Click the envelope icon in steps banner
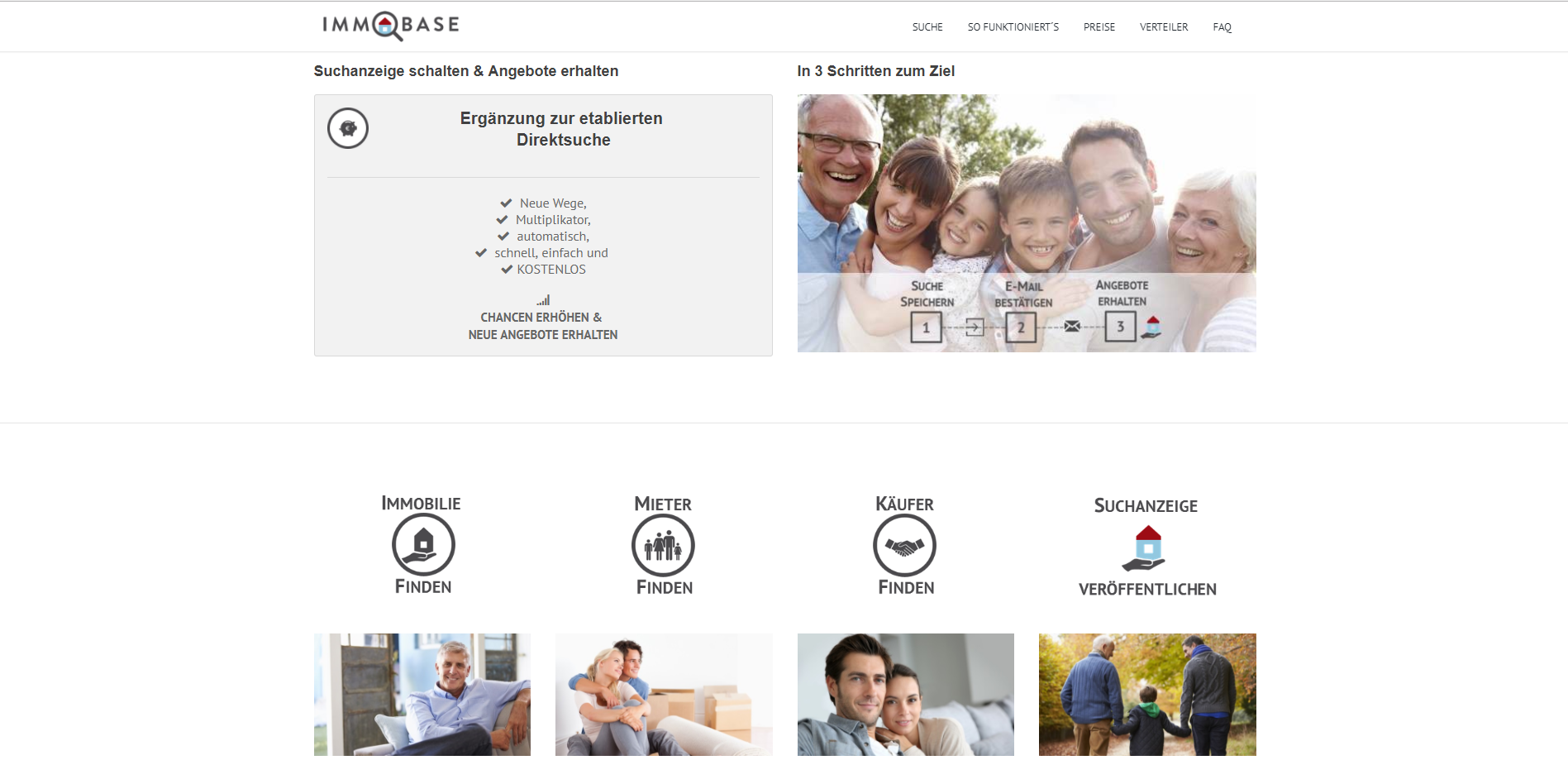This screenshot has height=784, width=1568. coord(1072,326)
